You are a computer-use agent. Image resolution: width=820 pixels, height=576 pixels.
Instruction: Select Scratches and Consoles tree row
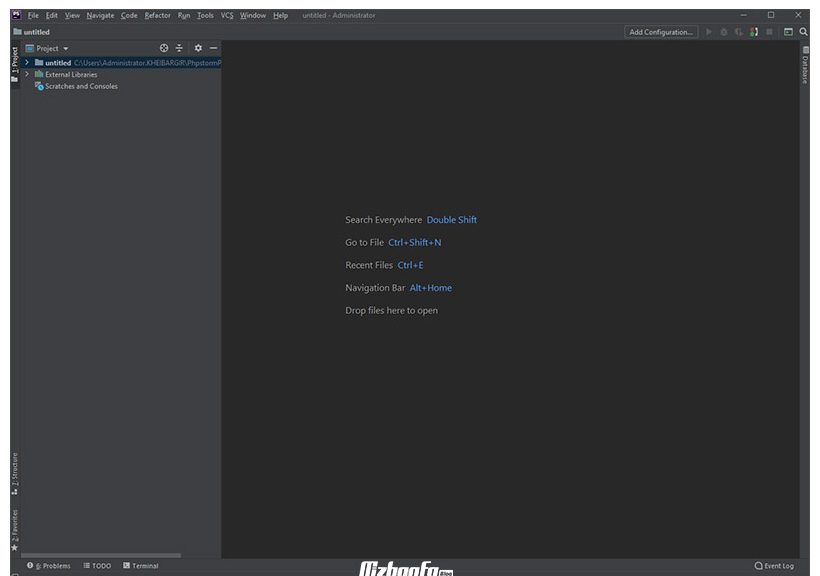pyautogui.click(x=121, y=86)
